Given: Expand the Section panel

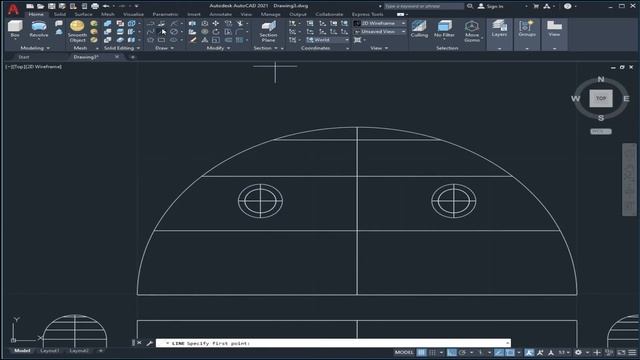Looking at the screenshot, I should (266, 48).
